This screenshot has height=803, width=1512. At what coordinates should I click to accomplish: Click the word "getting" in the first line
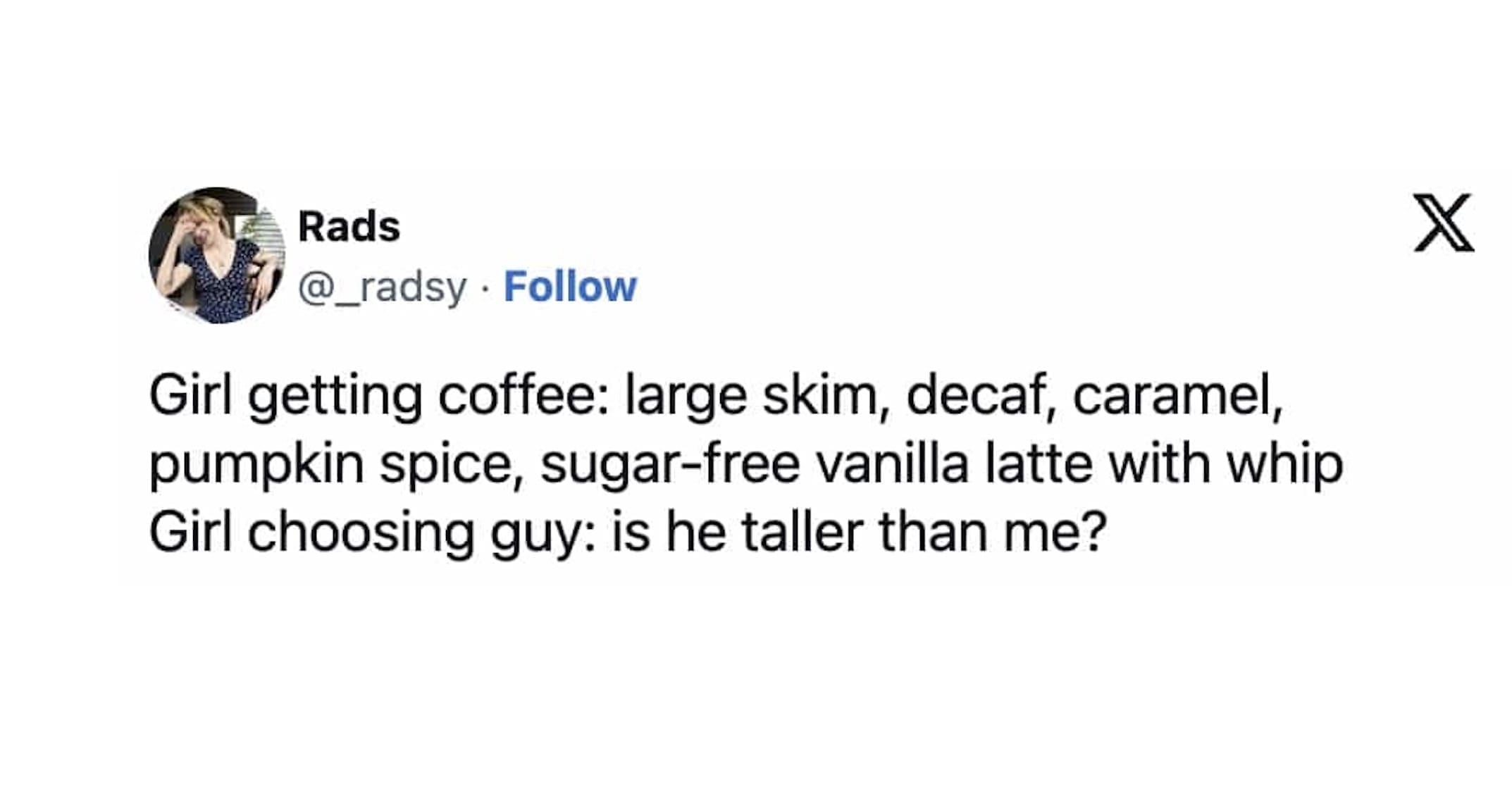335,397
